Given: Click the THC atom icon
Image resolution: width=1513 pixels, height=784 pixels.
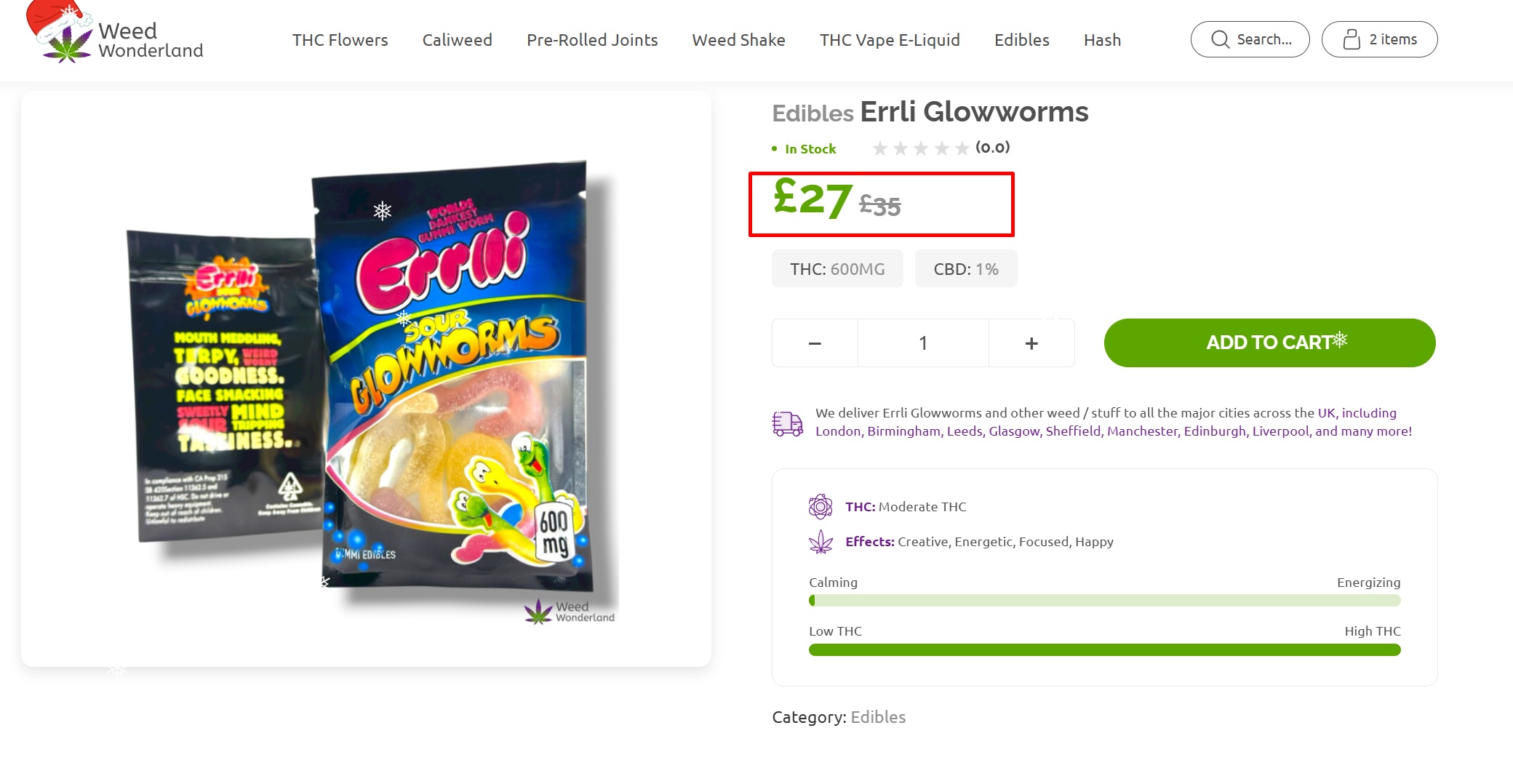Looking at the screenshot, I should pos(821,506).
